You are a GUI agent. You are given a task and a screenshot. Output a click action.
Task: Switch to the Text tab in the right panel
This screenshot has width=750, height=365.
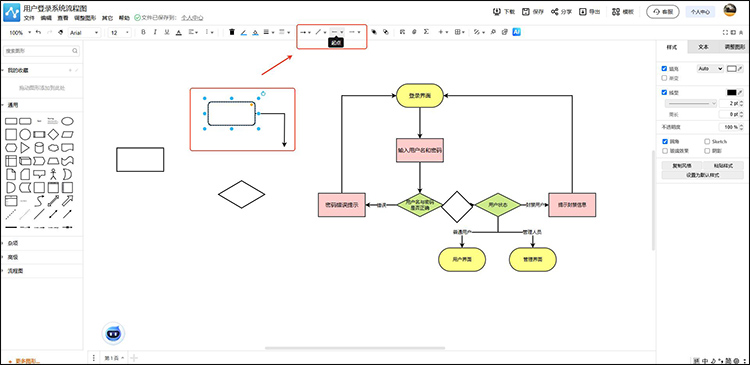[703, 47]
